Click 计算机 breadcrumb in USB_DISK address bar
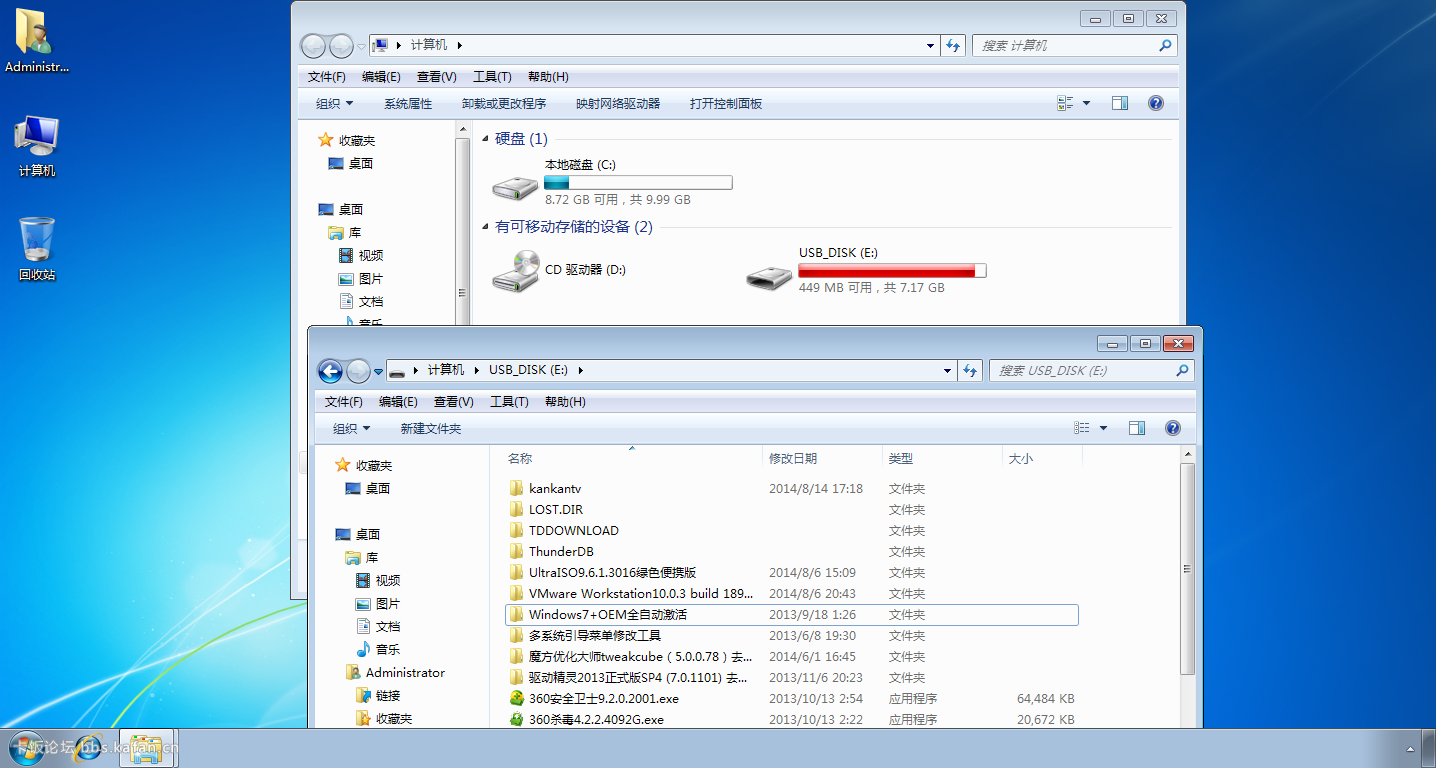 [x=446, y=370]
